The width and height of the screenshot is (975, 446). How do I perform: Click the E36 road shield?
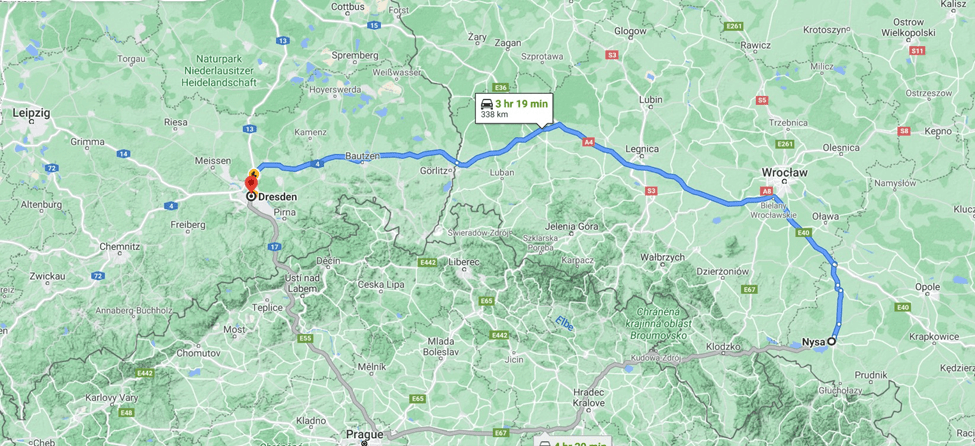coord(501,87)
